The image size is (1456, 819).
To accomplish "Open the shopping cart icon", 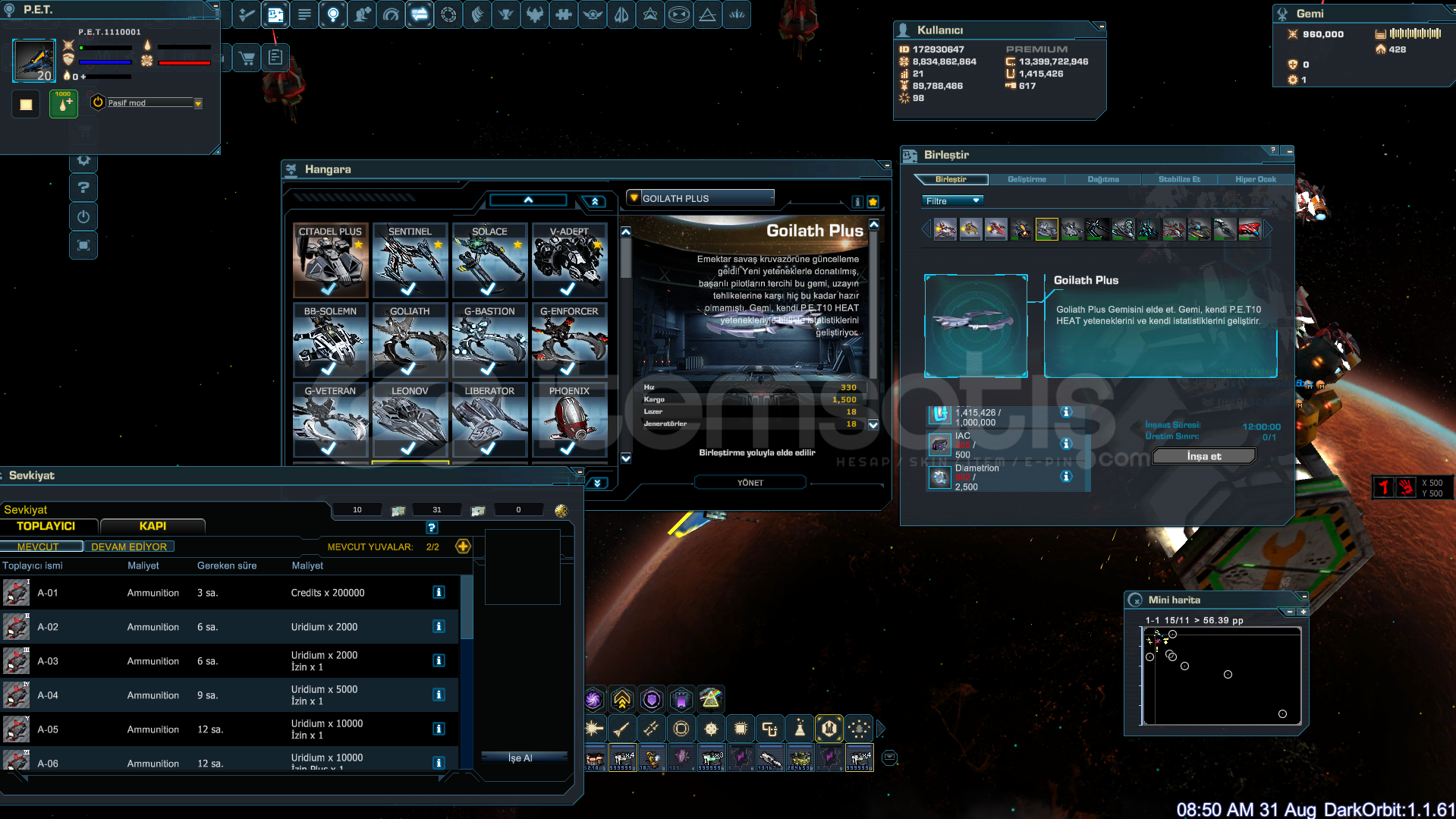I will (247, 58).
